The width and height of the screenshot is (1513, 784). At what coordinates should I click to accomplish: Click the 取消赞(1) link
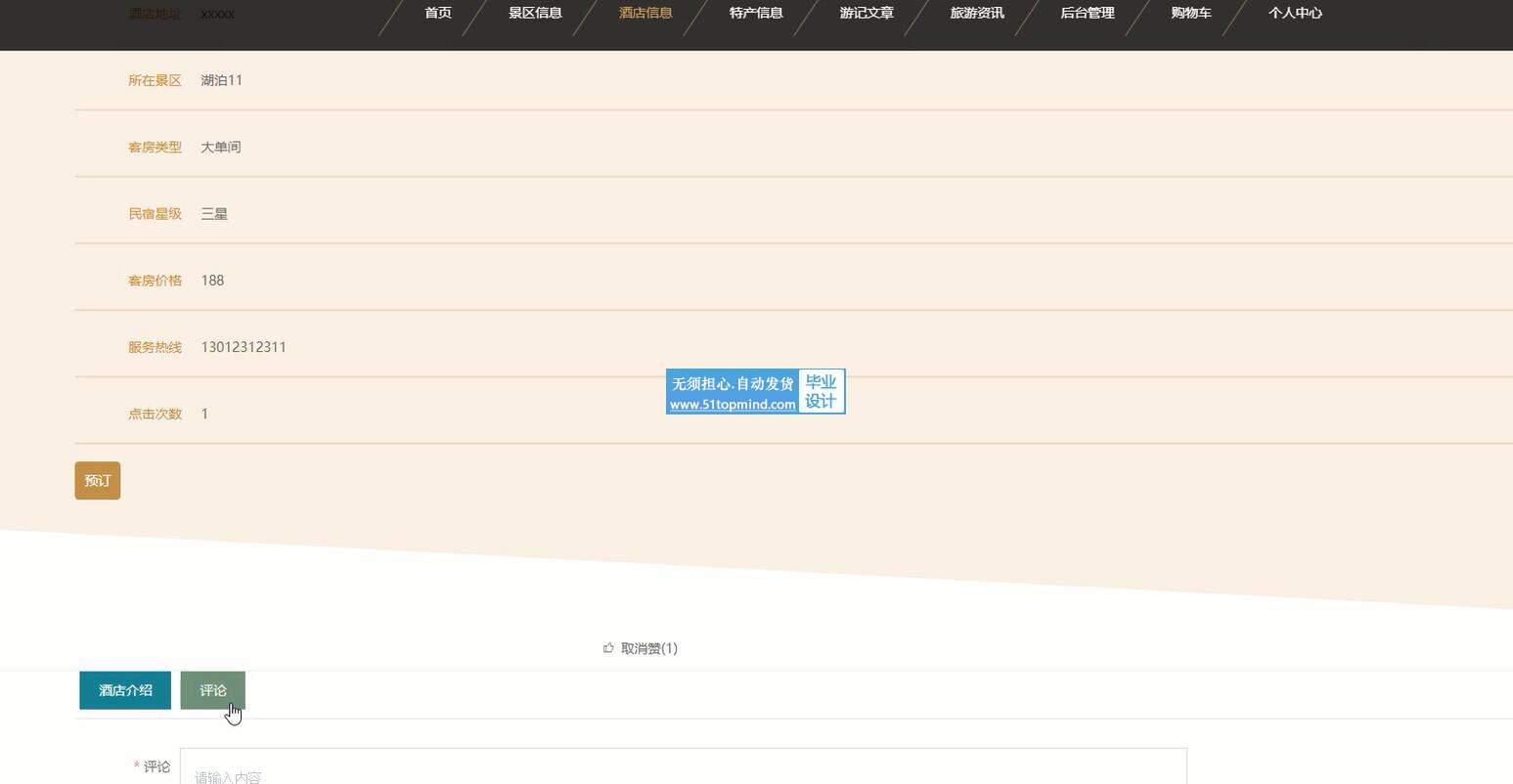click(x=649, y=648)
